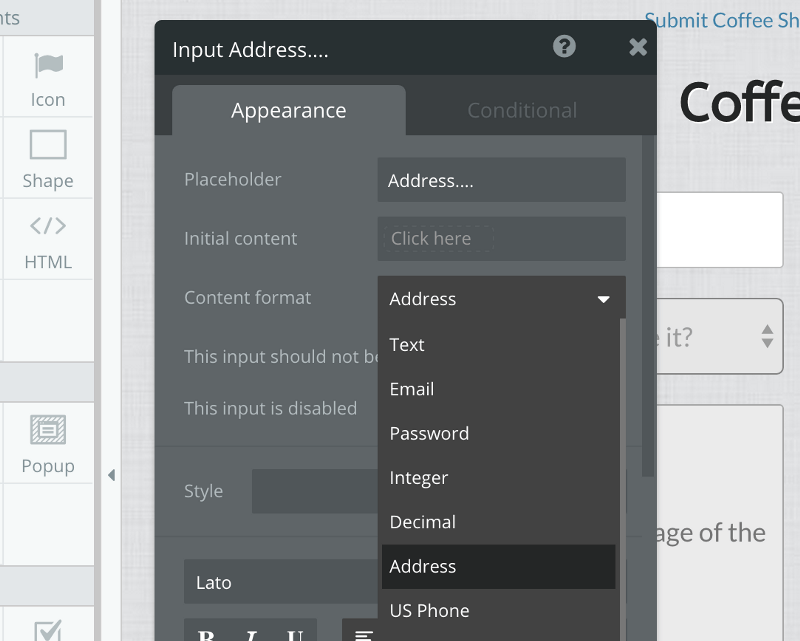The width and height of the screenshot is (800, 641).
Task: Select Email as the content format
Action: click(412, 389)
